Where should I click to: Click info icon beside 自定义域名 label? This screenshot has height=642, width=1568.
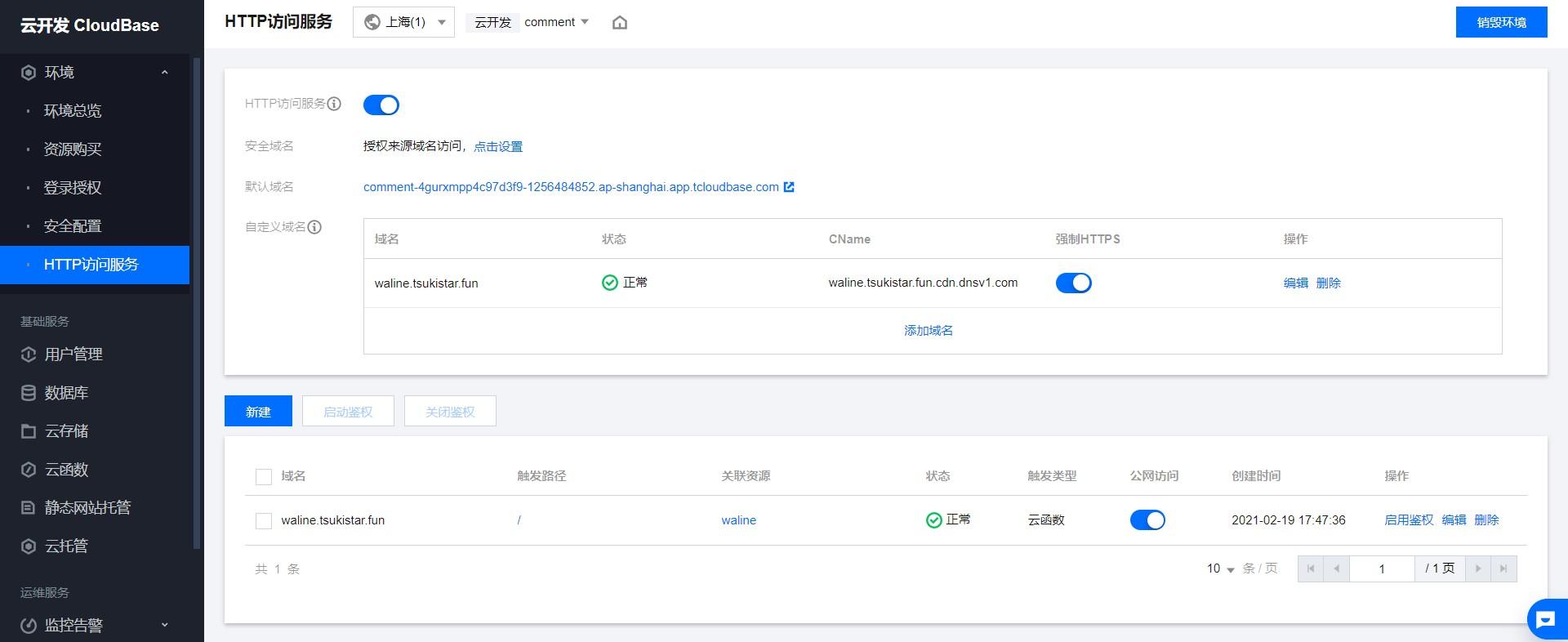pos(314,227)
